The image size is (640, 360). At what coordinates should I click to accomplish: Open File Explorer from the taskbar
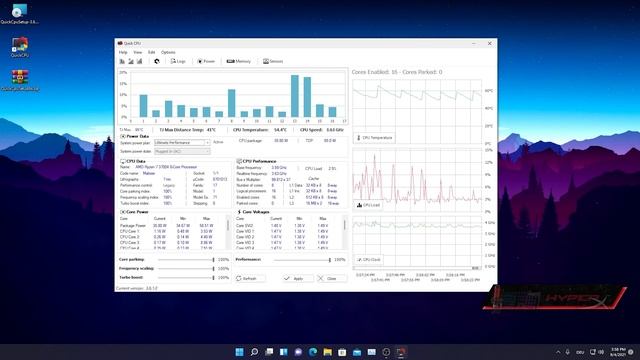pos(327,352)
